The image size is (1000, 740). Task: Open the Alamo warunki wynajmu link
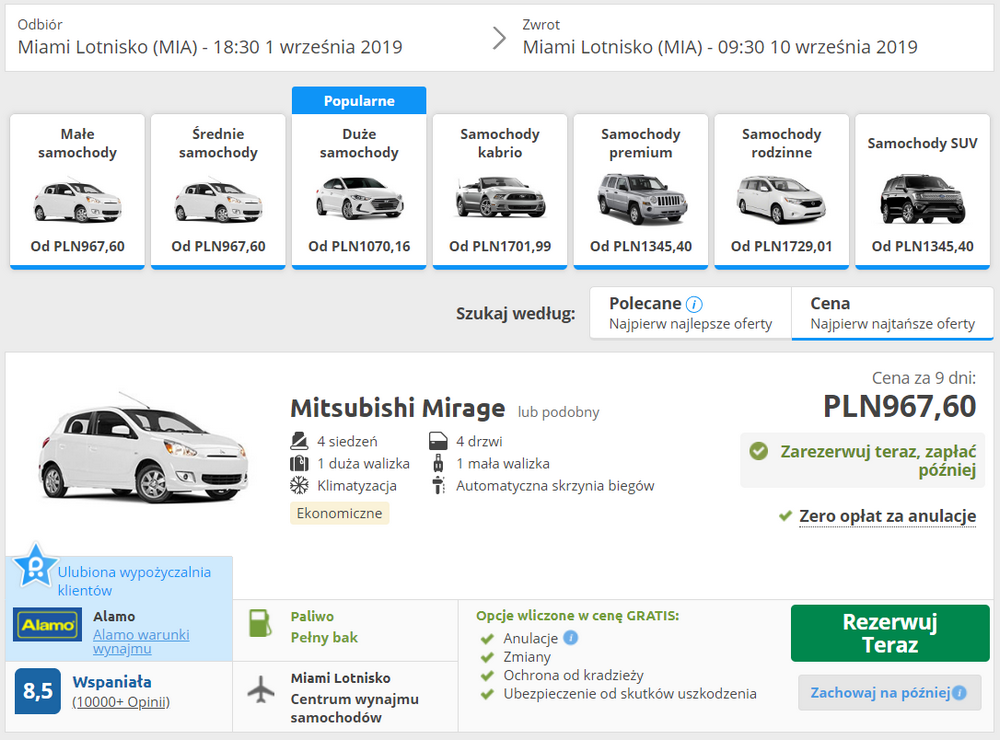tap(141, 642)
